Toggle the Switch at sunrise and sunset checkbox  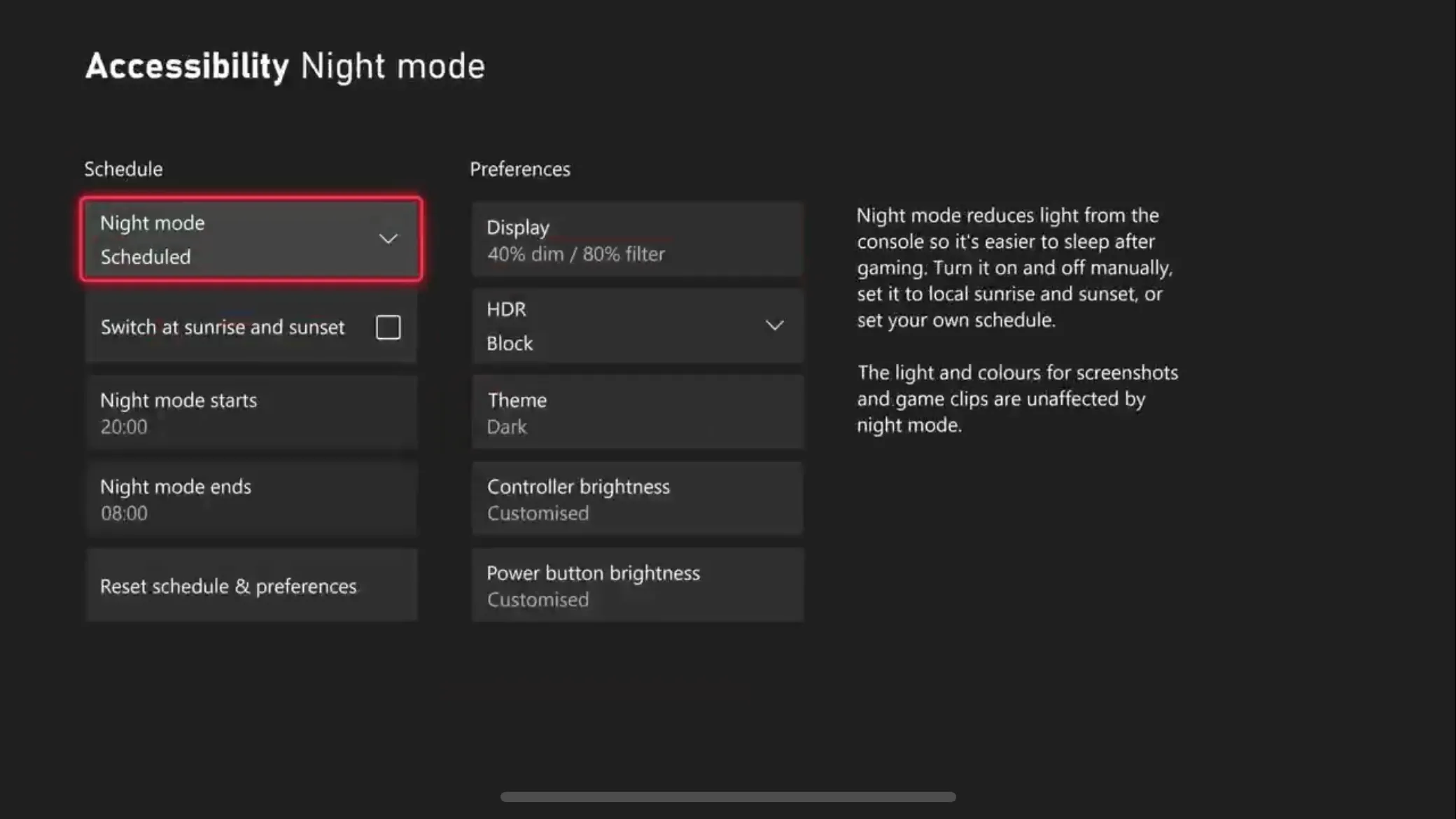(x=388, y=327)
